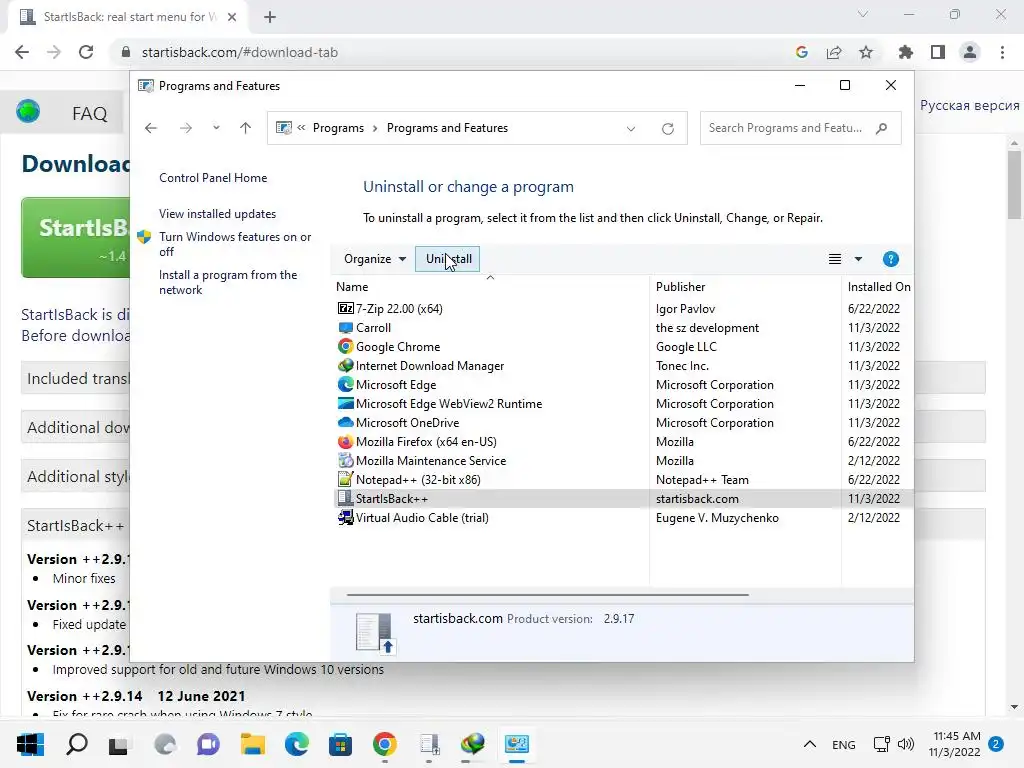Sort by Name column header

490,287
